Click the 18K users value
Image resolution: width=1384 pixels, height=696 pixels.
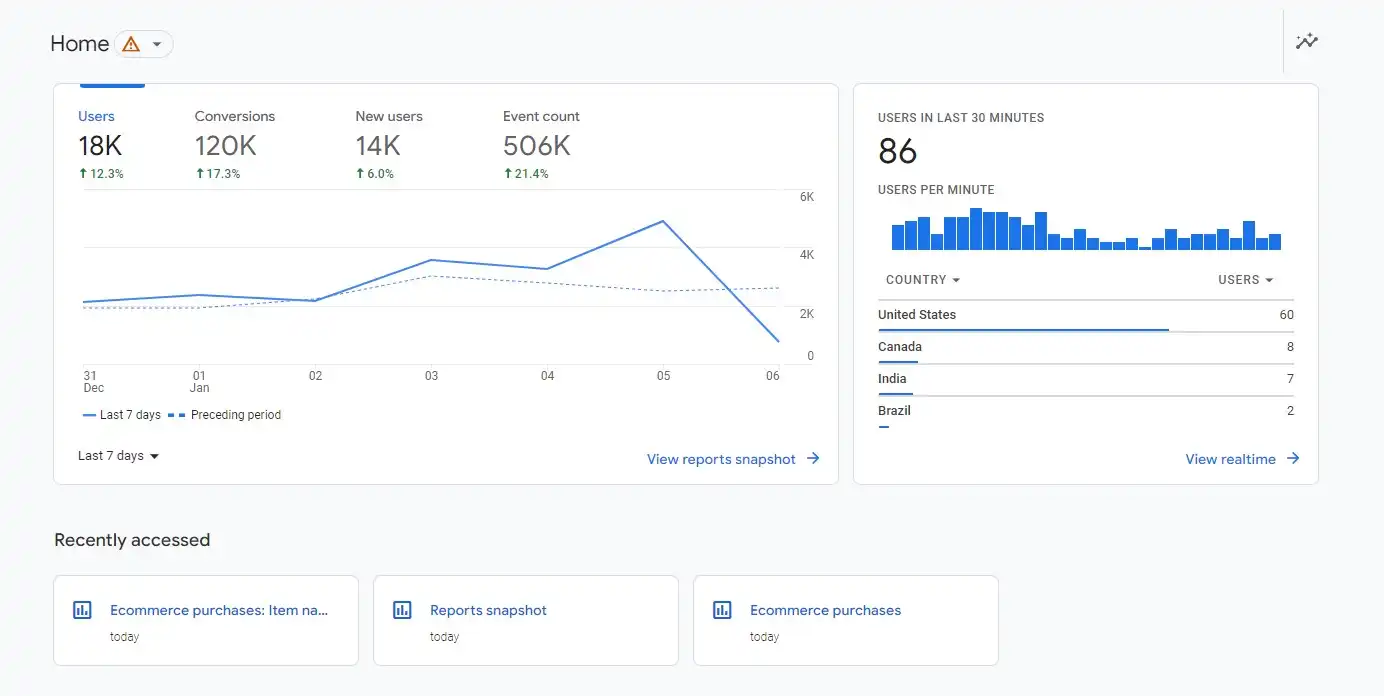click(100, 146)
